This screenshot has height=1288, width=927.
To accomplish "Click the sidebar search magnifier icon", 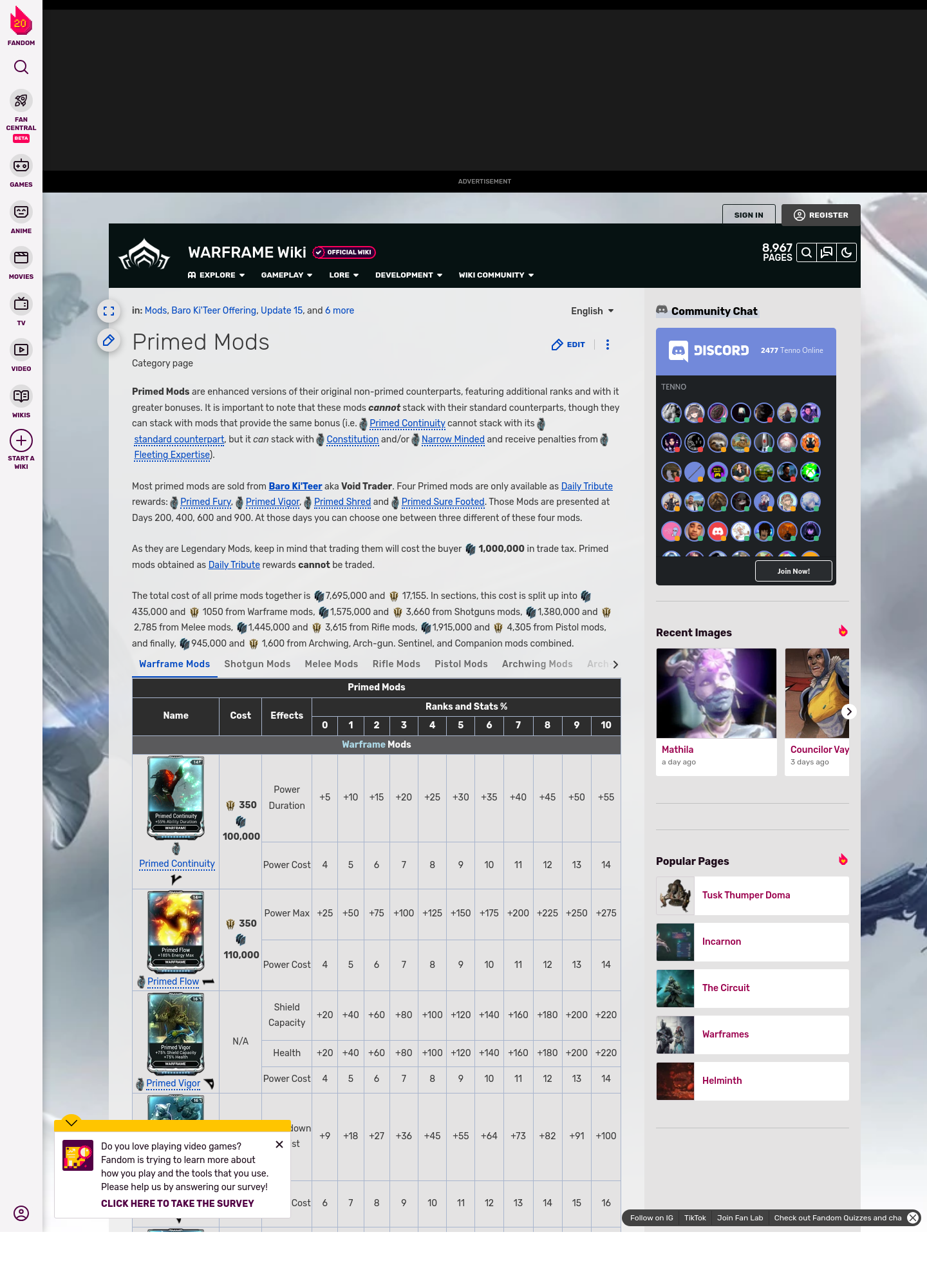I will click(21, 67).
